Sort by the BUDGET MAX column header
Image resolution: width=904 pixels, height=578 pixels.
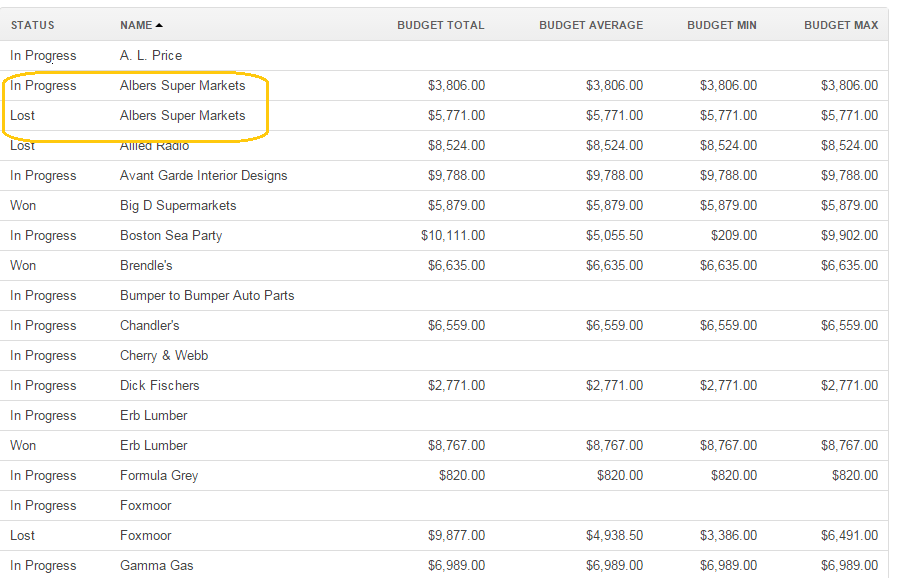coord(841,25)
